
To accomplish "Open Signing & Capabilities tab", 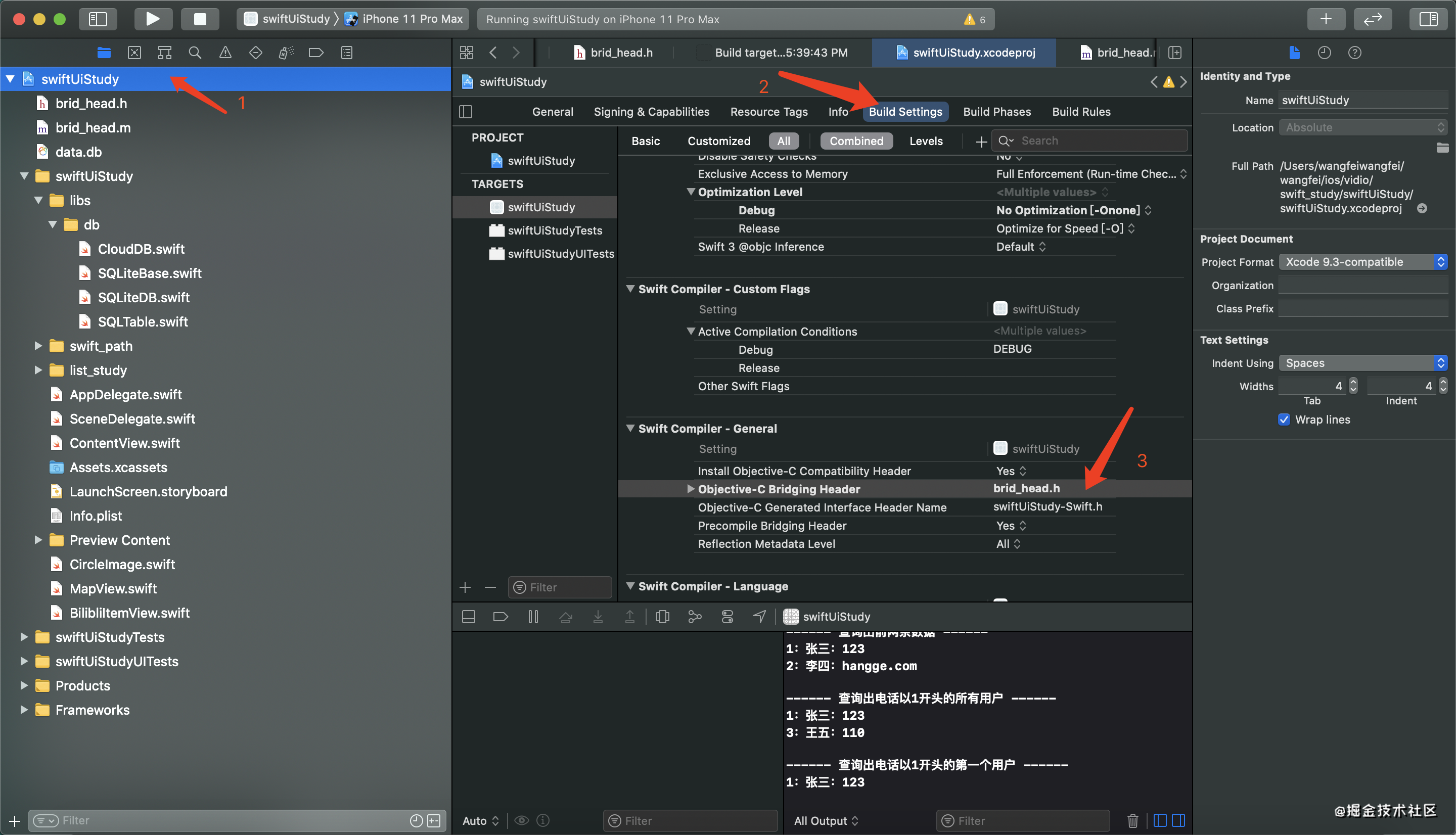I will (652, 112).
